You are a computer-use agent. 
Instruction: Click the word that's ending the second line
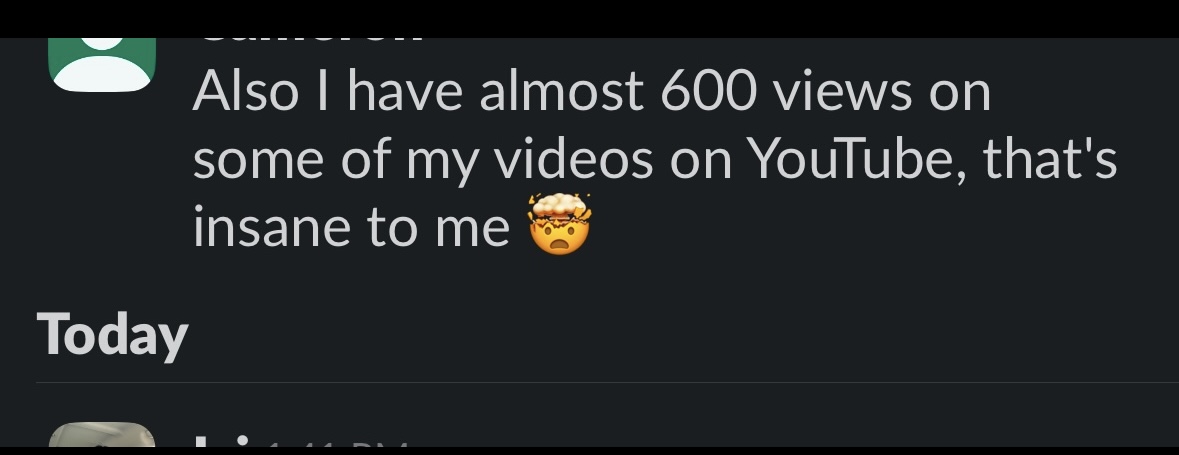(x=1050, y=160)
